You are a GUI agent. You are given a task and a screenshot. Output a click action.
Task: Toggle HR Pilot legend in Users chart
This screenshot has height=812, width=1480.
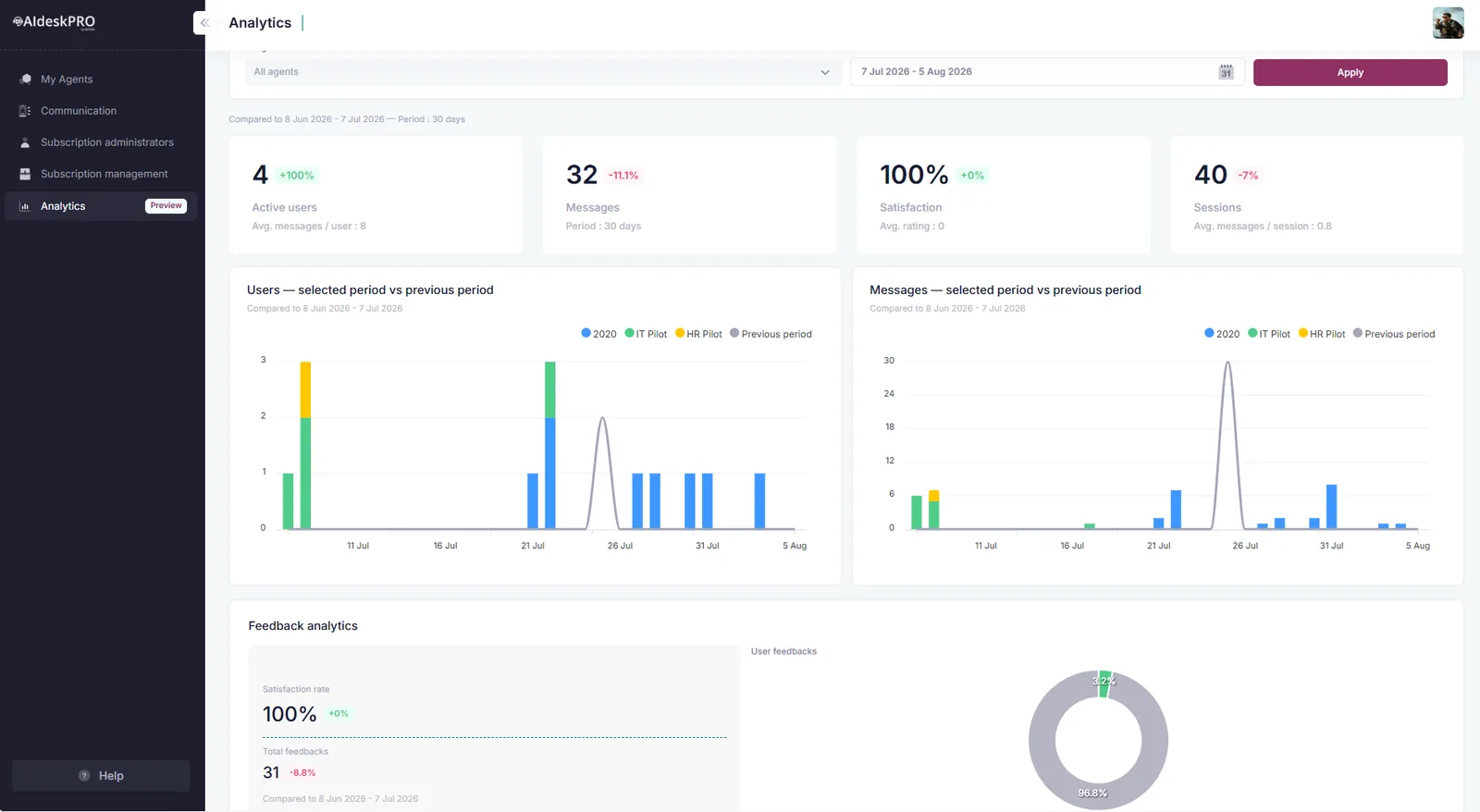698,334
